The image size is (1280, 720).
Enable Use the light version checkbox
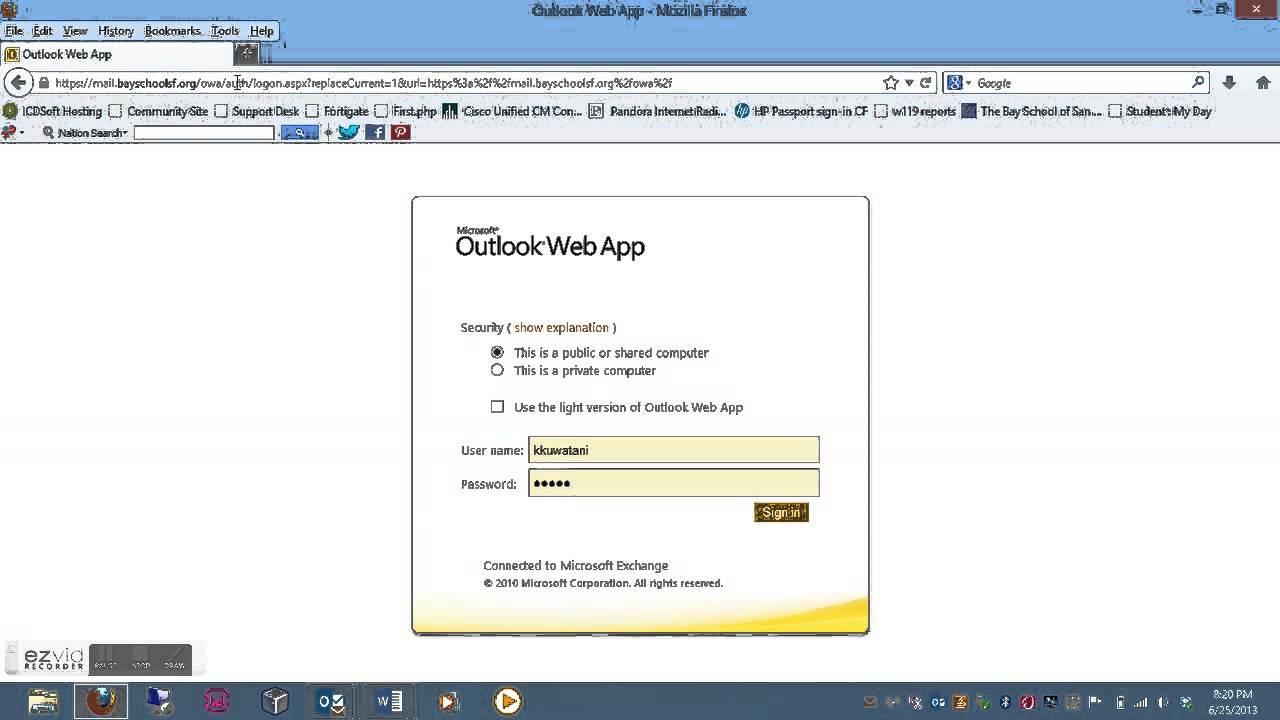coord(497,407)
